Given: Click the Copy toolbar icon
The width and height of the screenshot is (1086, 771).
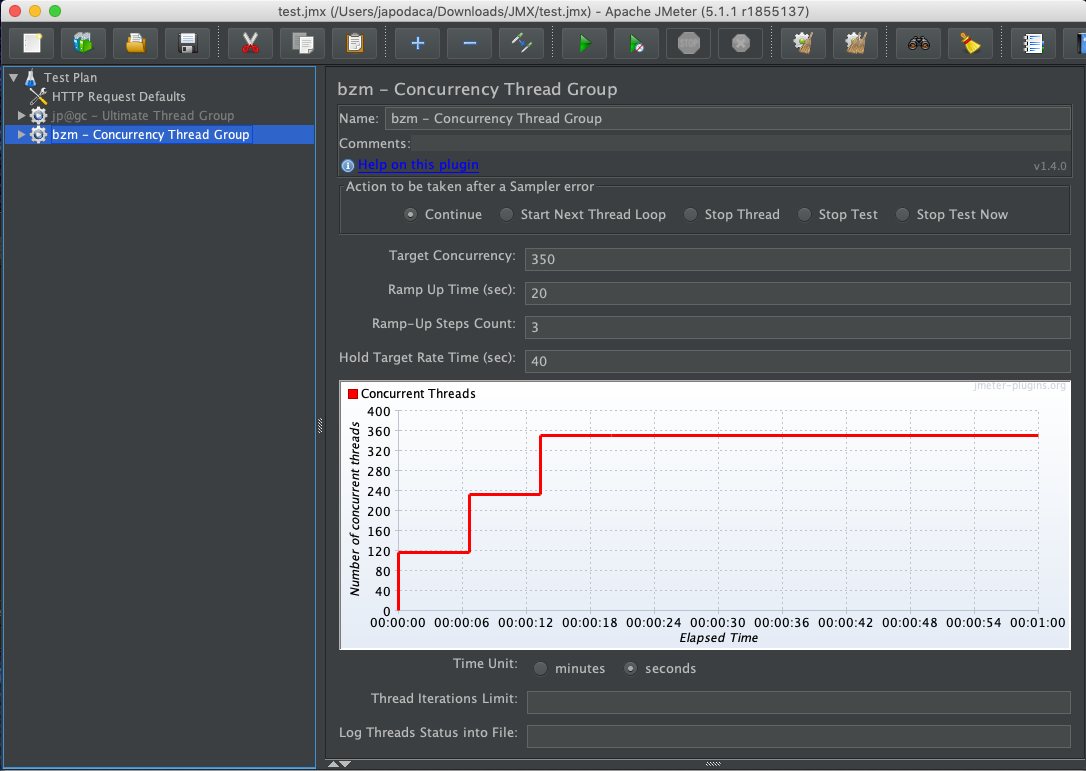Looking at the screenshot, I should pos(303,43).
